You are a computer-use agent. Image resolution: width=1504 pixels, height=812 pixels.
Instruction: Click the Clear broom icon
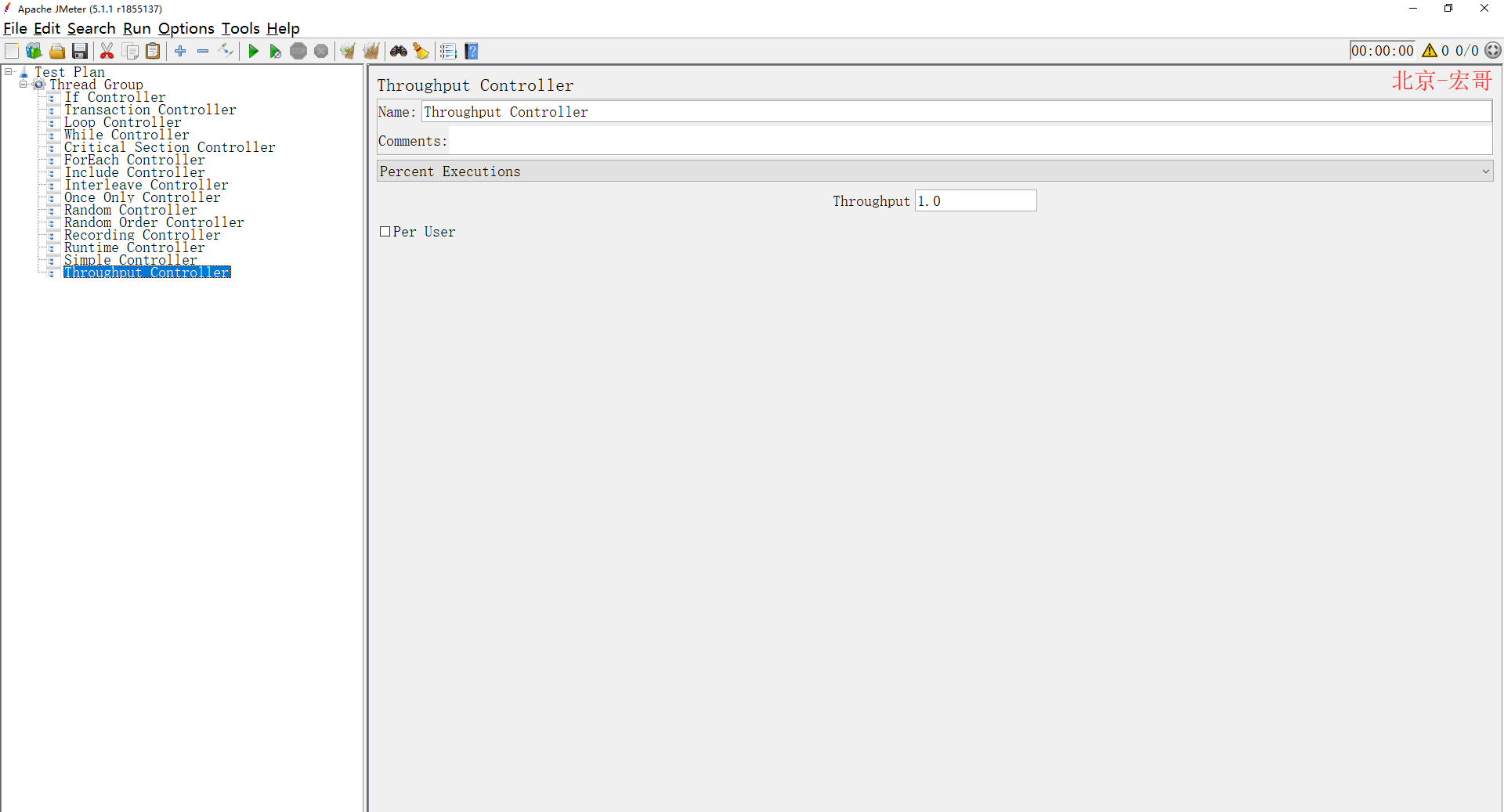coord(348,51)
